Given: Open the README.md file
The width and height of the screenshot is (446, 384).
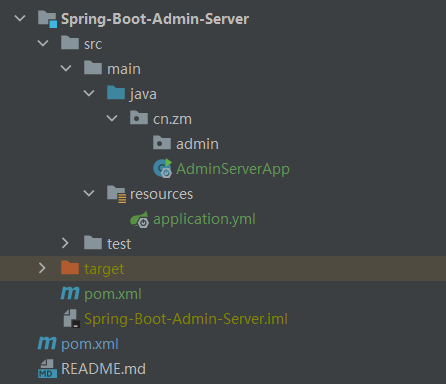Looking at the screenshot, I should pos(103,369).
